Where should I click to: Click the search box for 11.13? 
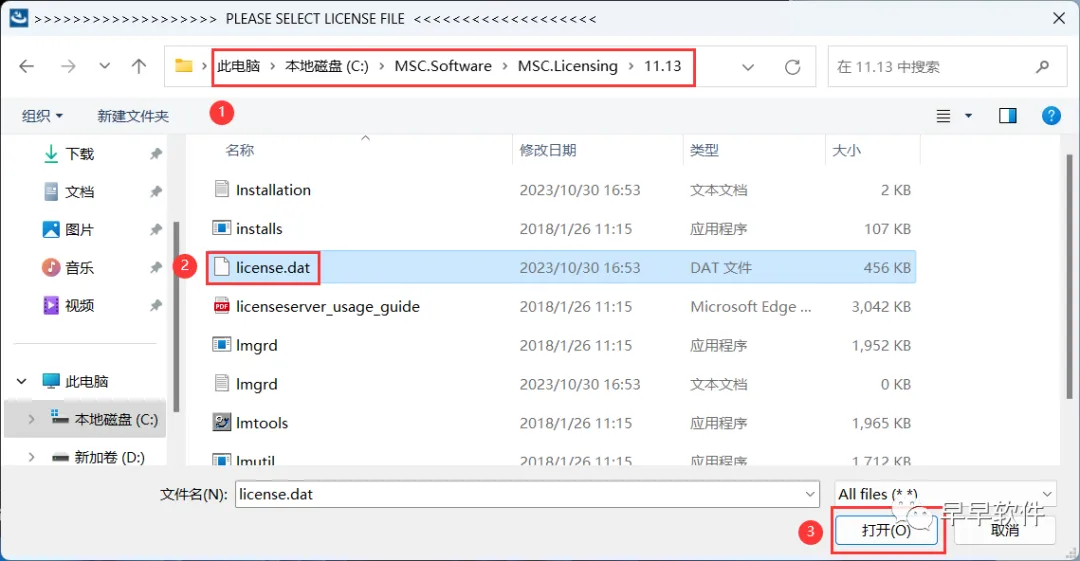pyautogui.click(x=947, y=67)
